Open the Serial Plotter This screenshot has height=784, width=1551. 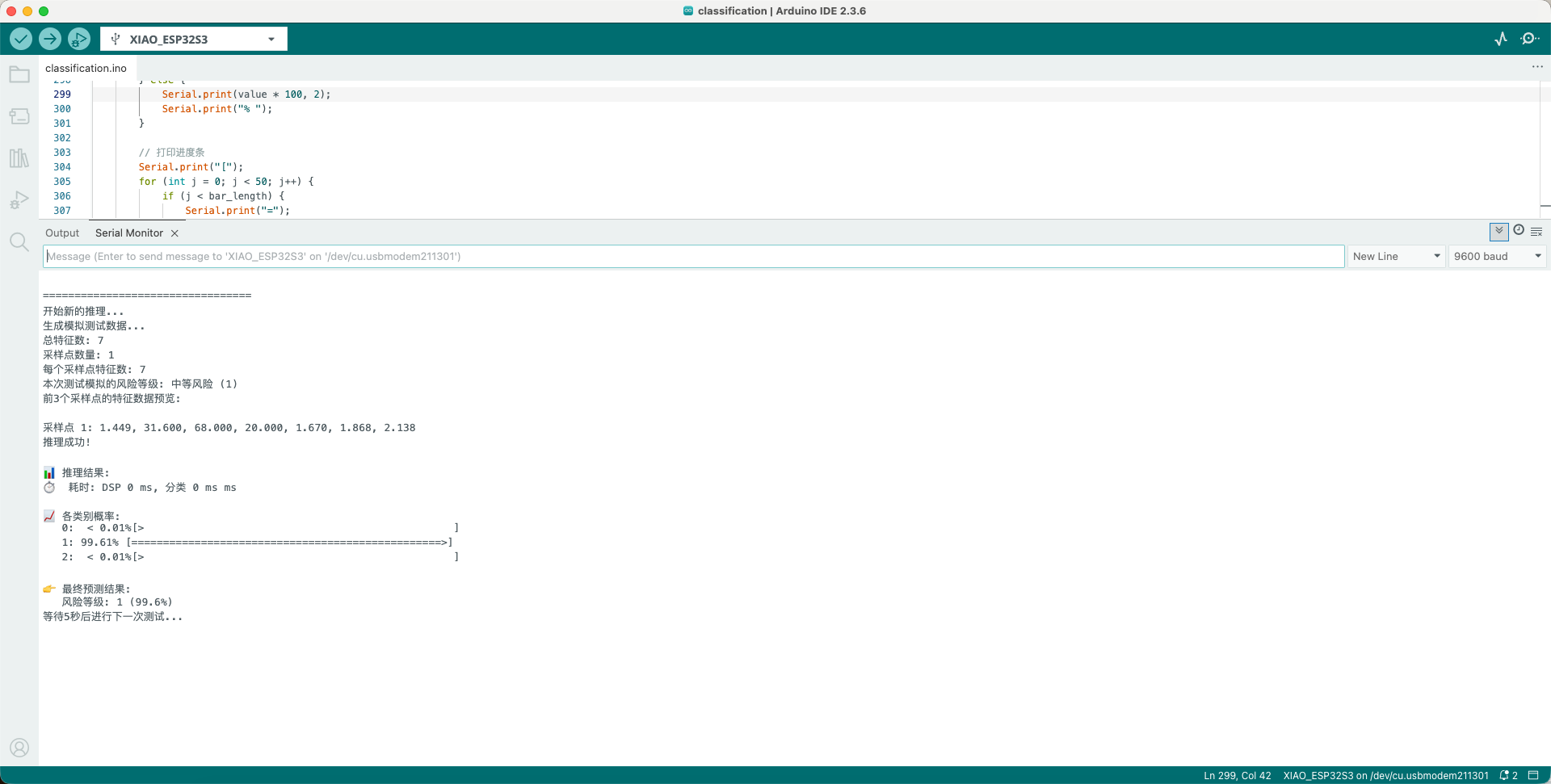click(1501, 39)
